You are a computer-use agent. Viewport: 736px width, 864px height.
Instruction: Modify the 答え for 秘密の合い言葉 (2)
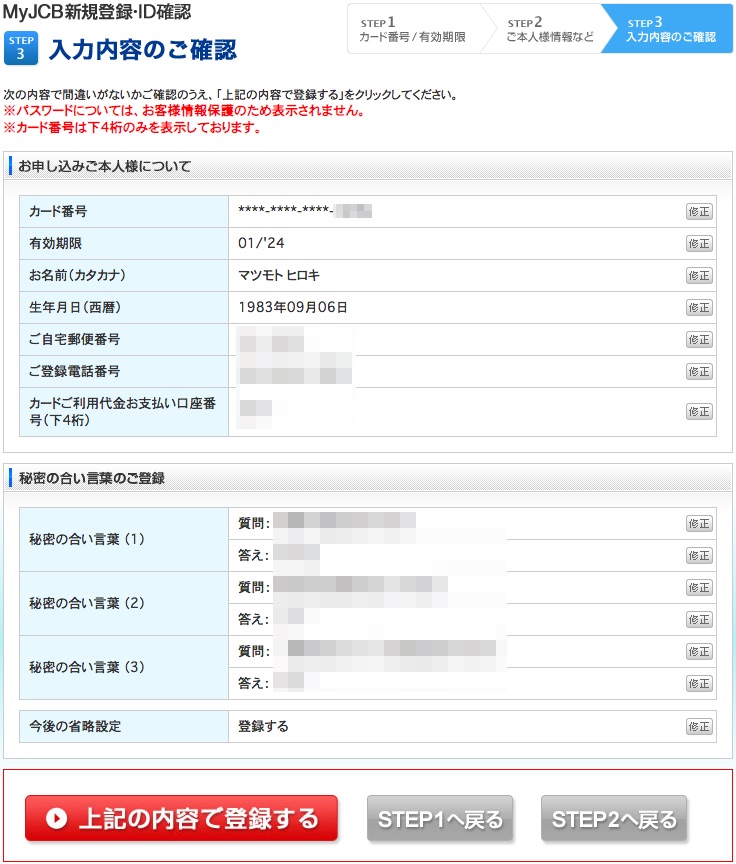tap(699, 619)
